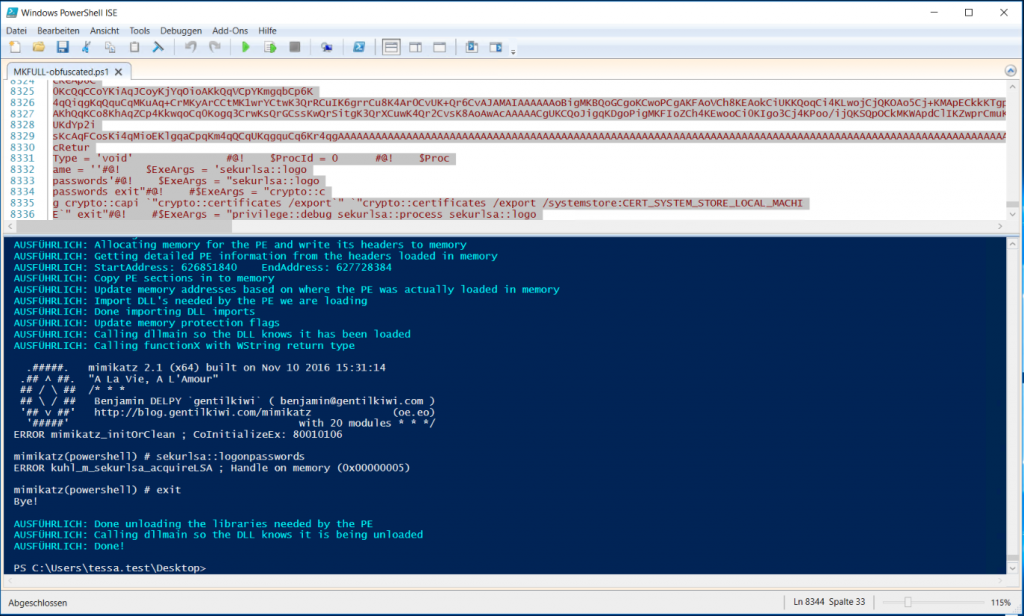Image resolution: width=1024 pixels, height=616 pixels.
Task: Click the console prompt PS C:\Users\tessa.test\Desktop>
Action: click(110, 568)
